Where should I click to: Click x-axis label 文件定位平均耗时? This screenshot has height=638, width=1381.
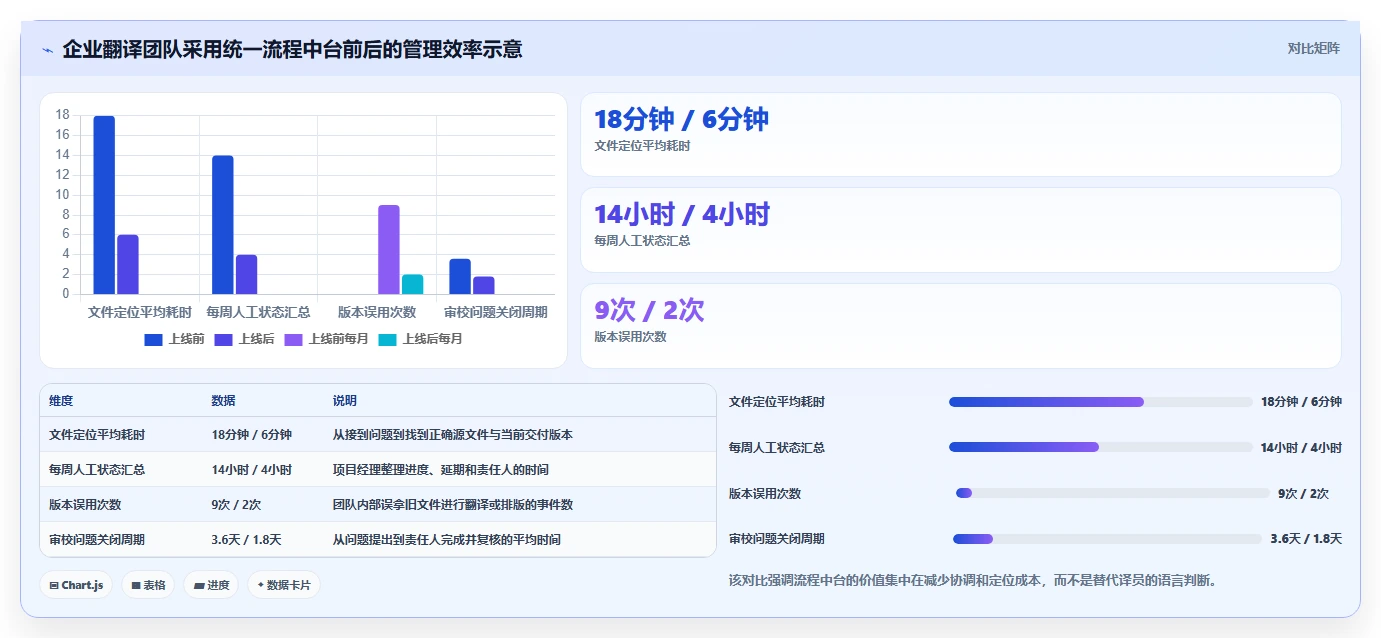pyautogui.click(x=140, y=312)
